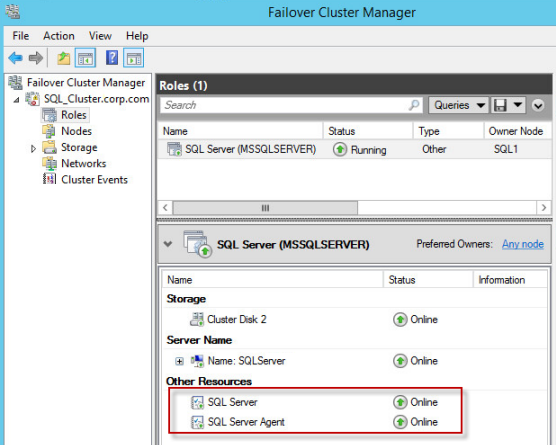Screen dimensions: 556x445
Task: Collapse the SQL Server (MSSQLSERVER) details pane chevron
Action: (x=168, y=244)
